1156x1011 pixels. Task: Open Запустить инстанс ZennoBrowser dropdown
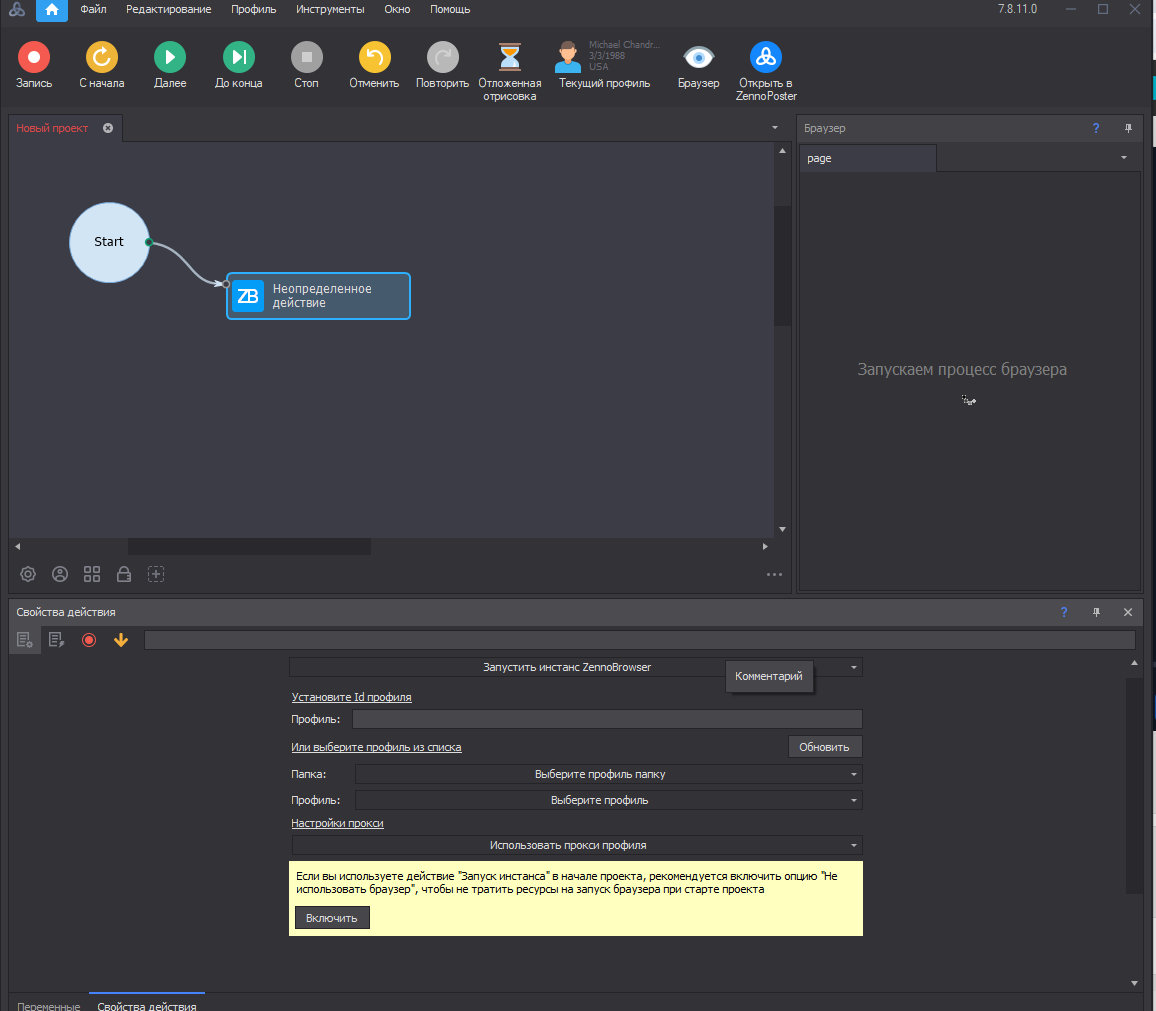coord(576,667)
